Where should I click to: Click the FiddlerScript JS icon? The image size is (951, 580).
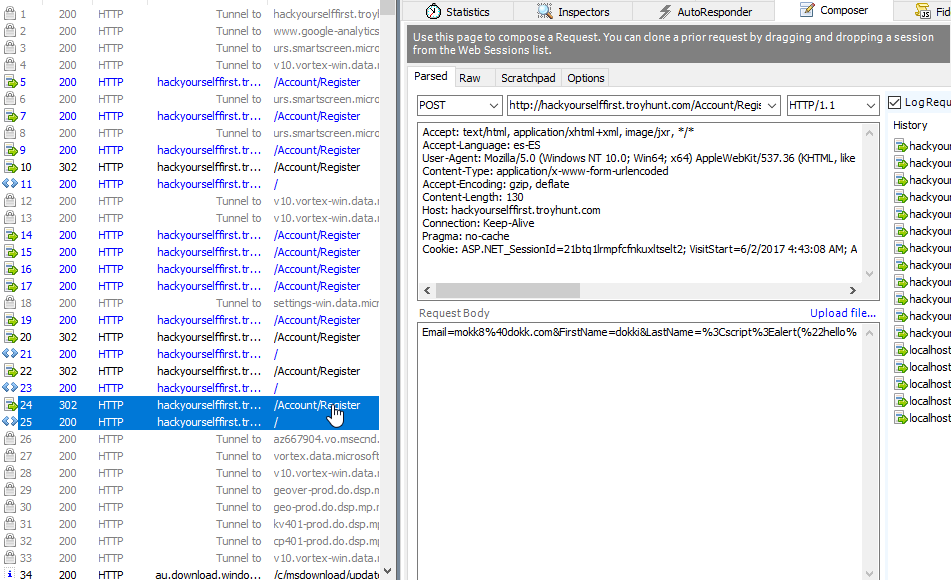click(922, 11)
